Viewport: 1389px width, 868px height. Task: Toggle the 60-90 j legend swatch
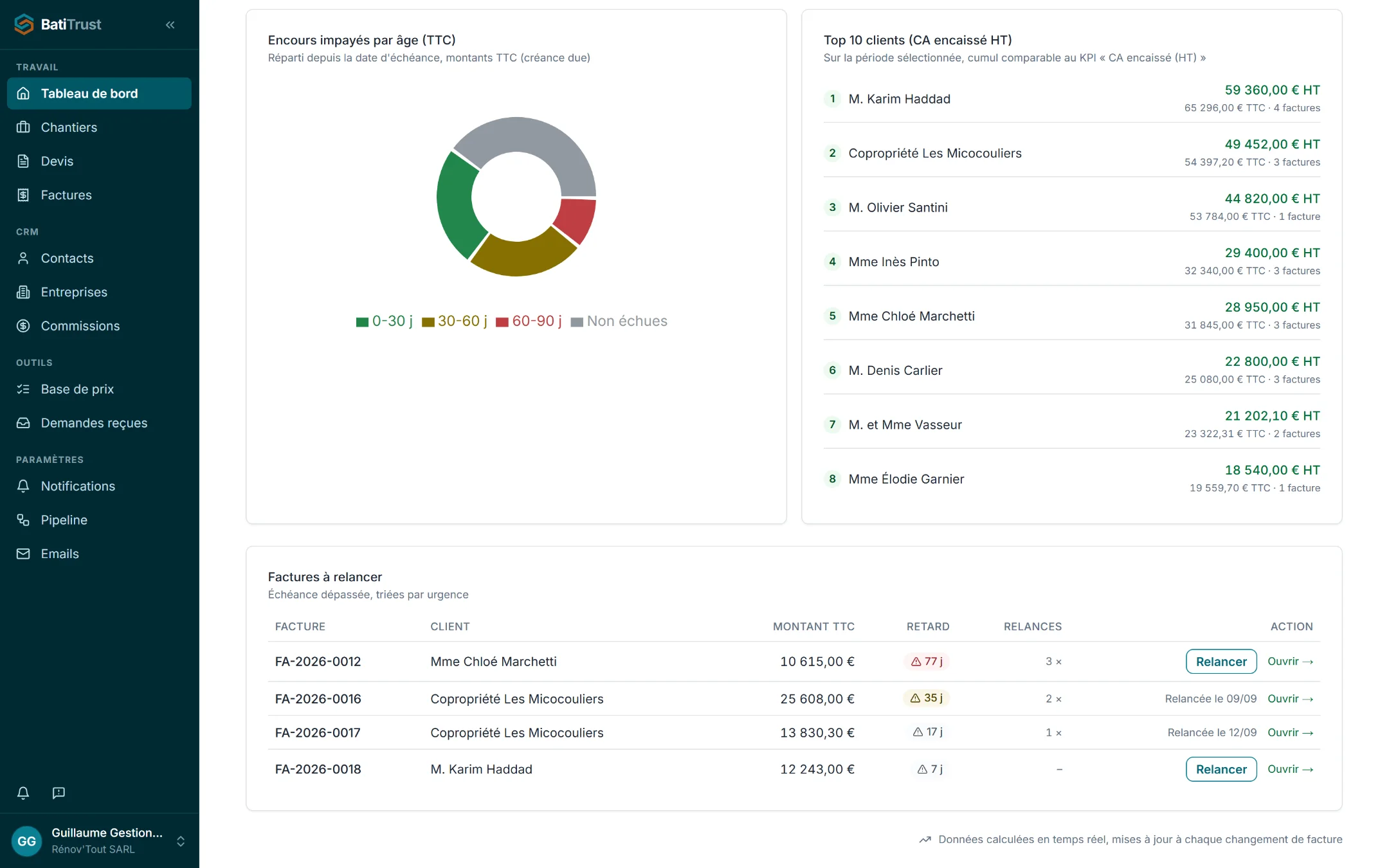click(502, 322)
